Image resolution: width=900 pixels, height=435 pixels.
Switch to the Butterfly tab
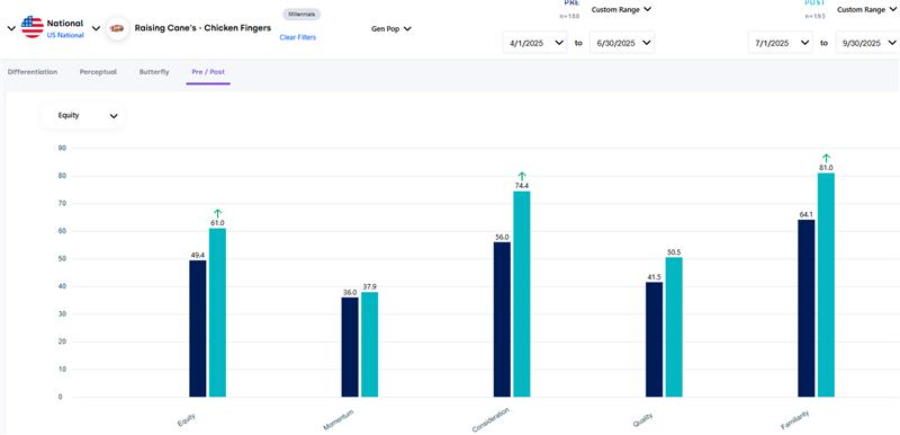pos(154,72)
